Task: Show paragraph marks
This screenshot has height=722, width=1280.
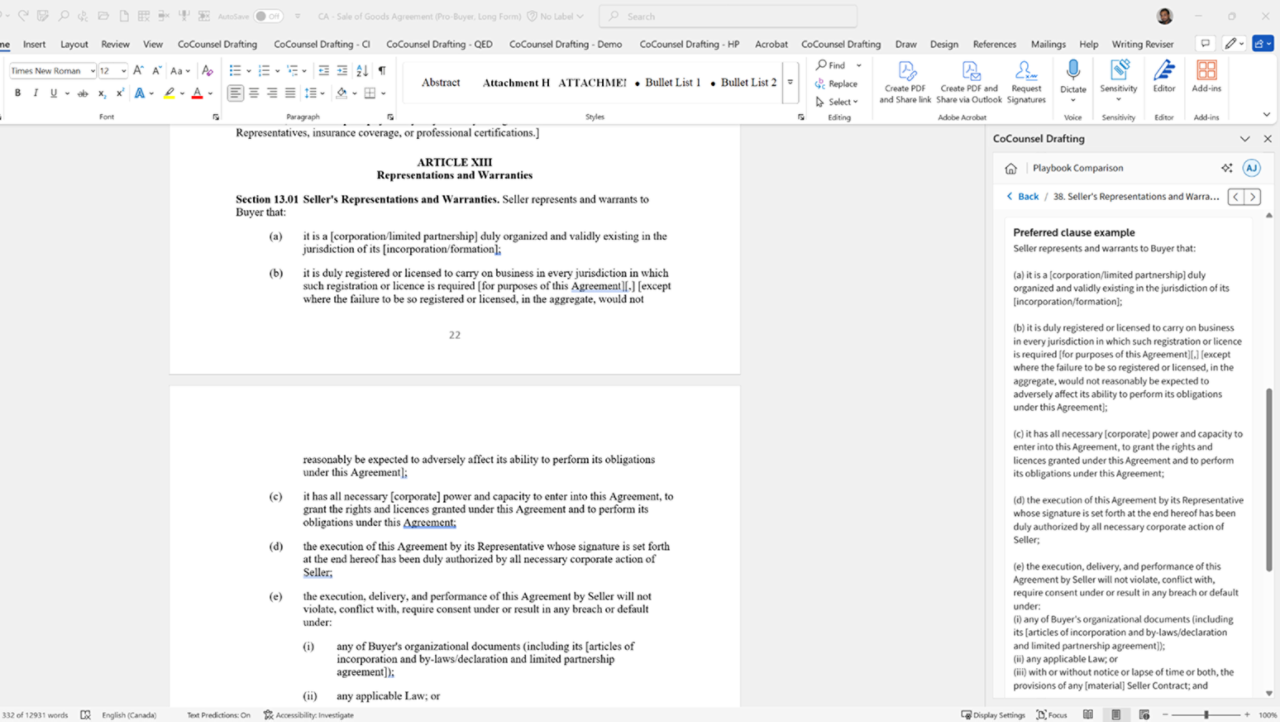Action: 381,71
